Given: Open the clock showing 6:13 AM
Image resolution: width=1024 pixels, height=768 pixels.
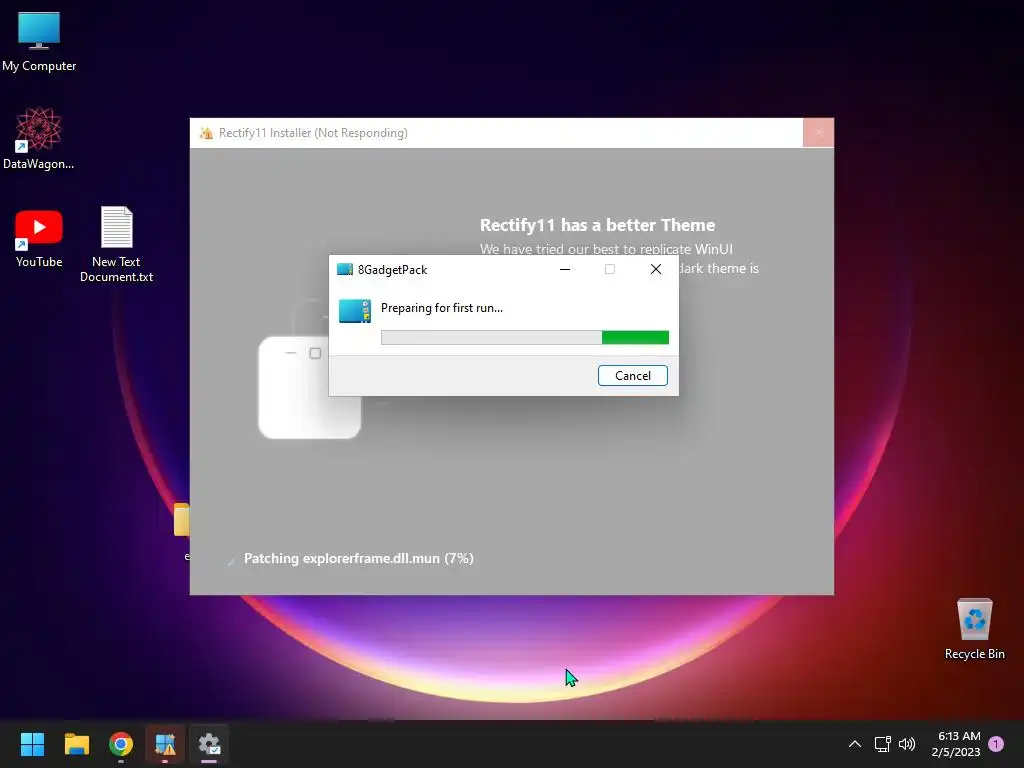Looking at the screenshot, I should (956, 744).
